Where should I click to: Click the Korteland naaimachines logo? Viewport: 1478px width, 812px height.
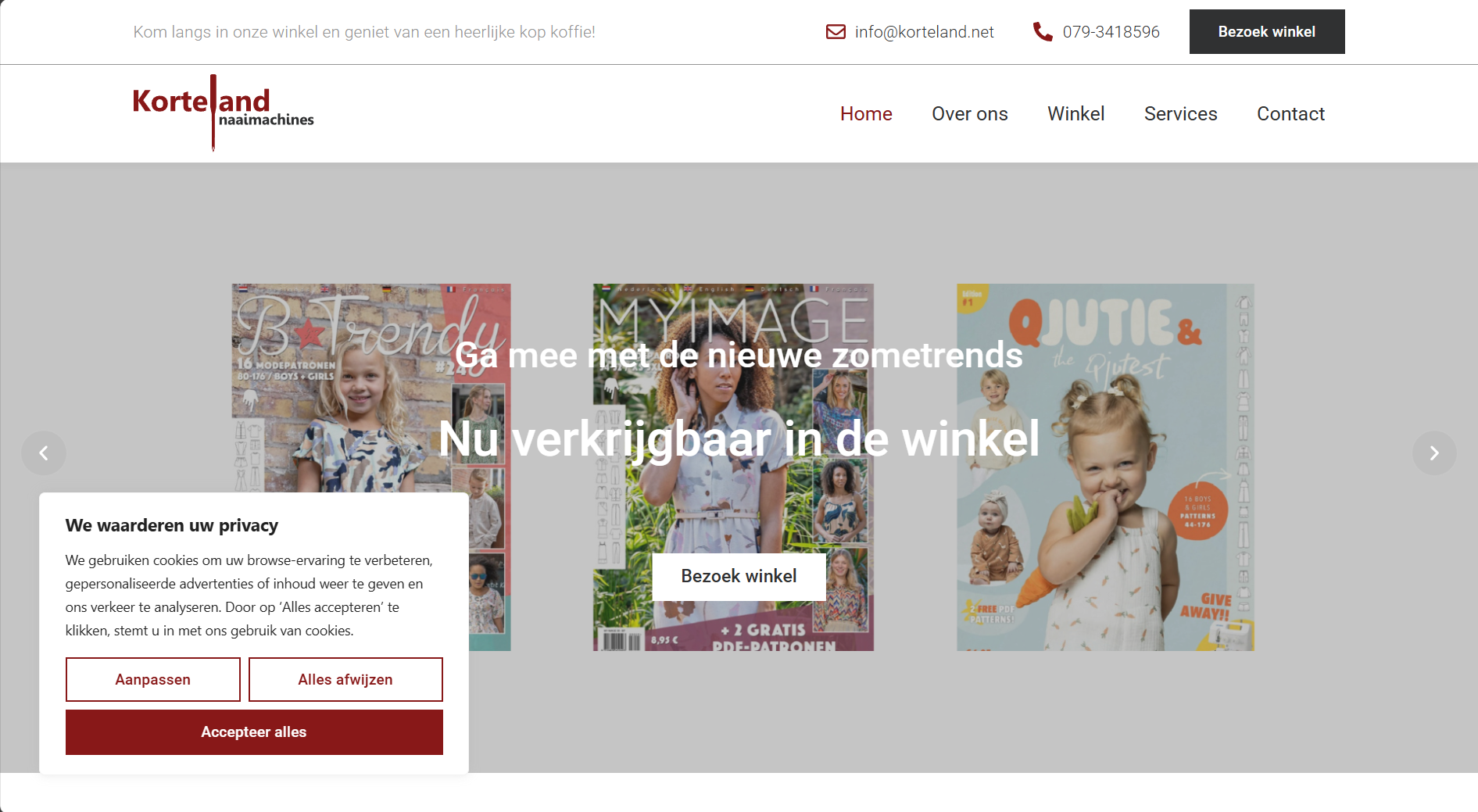[x=224, y=113]
